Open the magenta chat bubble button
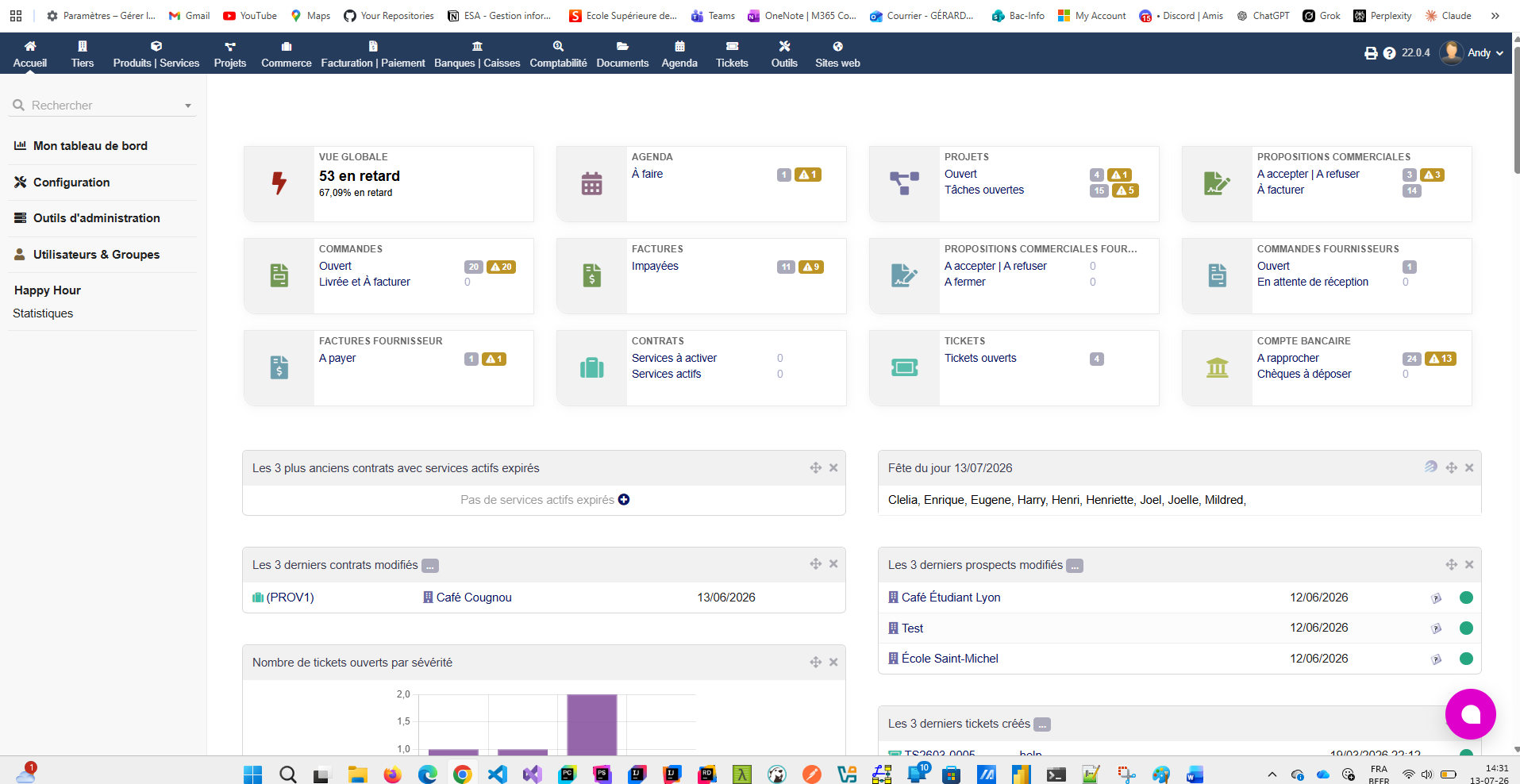Image resolution: width=1520 pixels, height=784 pixels. click(x=1470, y=714)
